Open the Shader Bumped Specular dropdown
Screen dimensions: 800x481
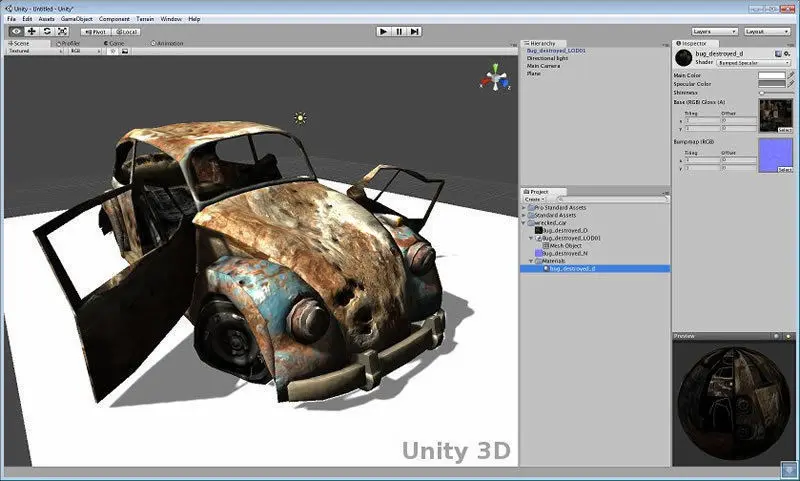click(x=754, y=63)
